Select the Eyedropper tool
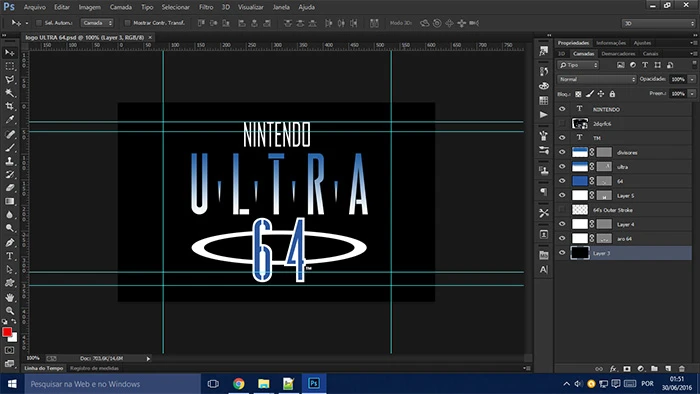Viewport: 700px width, 394px height. point(9,120)
